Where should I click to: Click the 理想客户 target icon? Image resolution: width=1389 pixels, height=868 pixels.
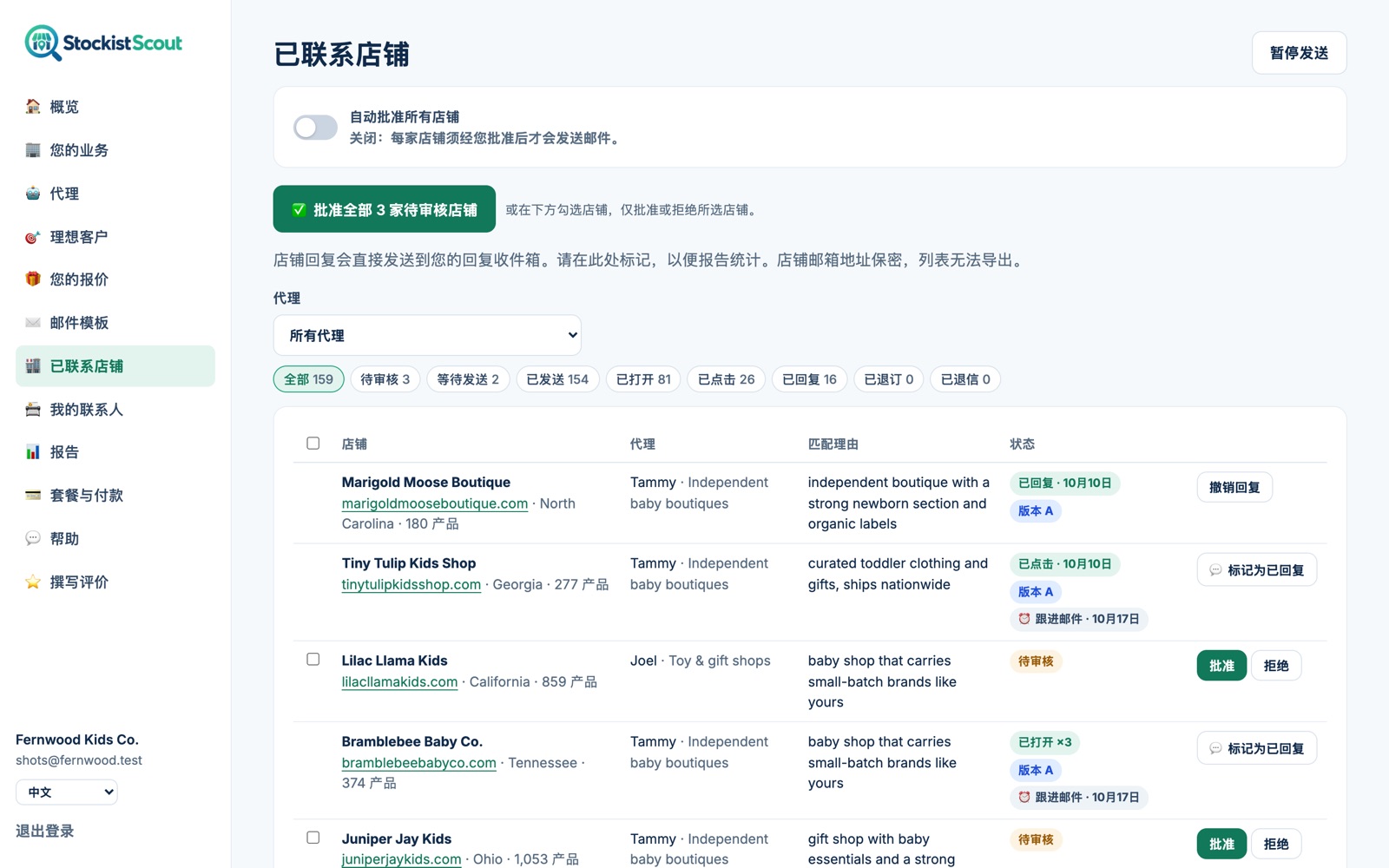click(x=33, y=237)
